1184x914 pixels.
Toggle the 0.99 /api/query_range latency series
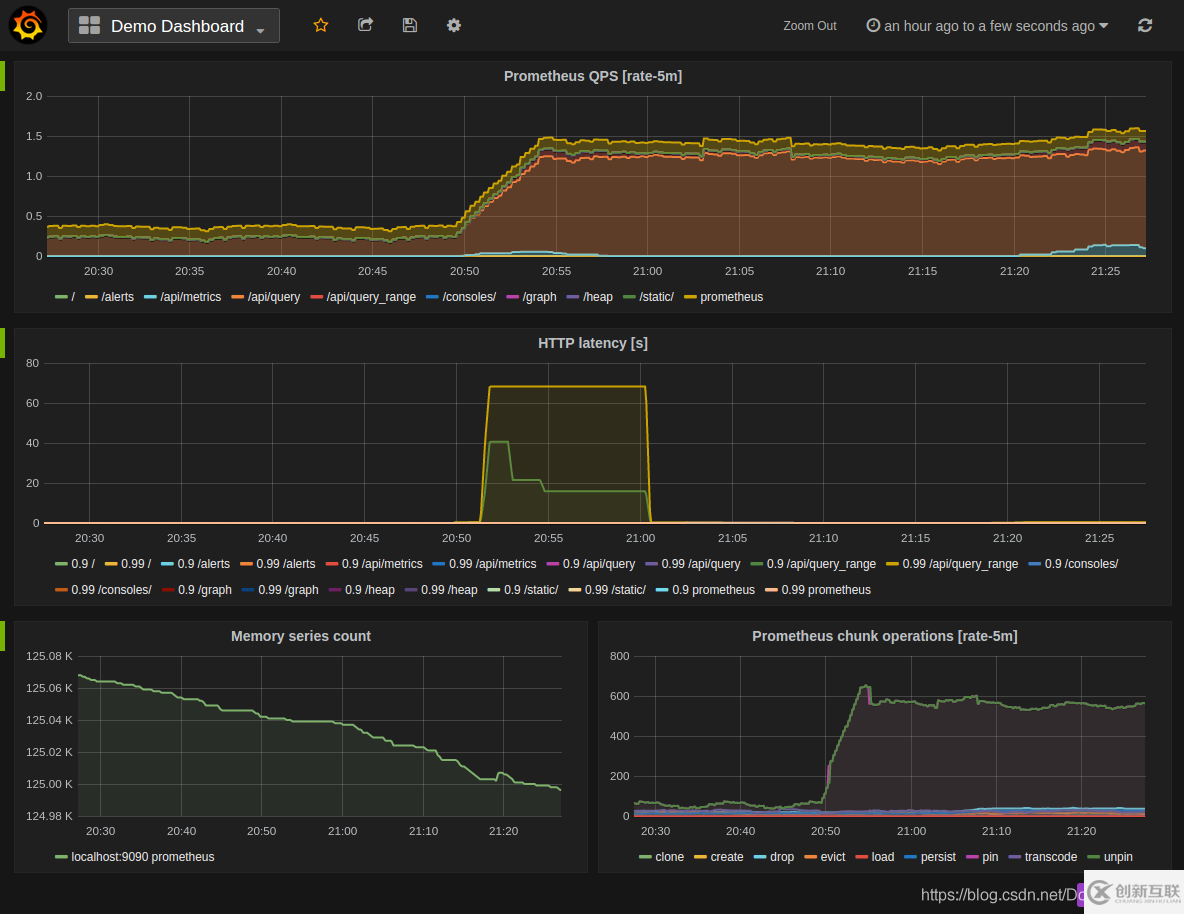[x=960, y=564]
